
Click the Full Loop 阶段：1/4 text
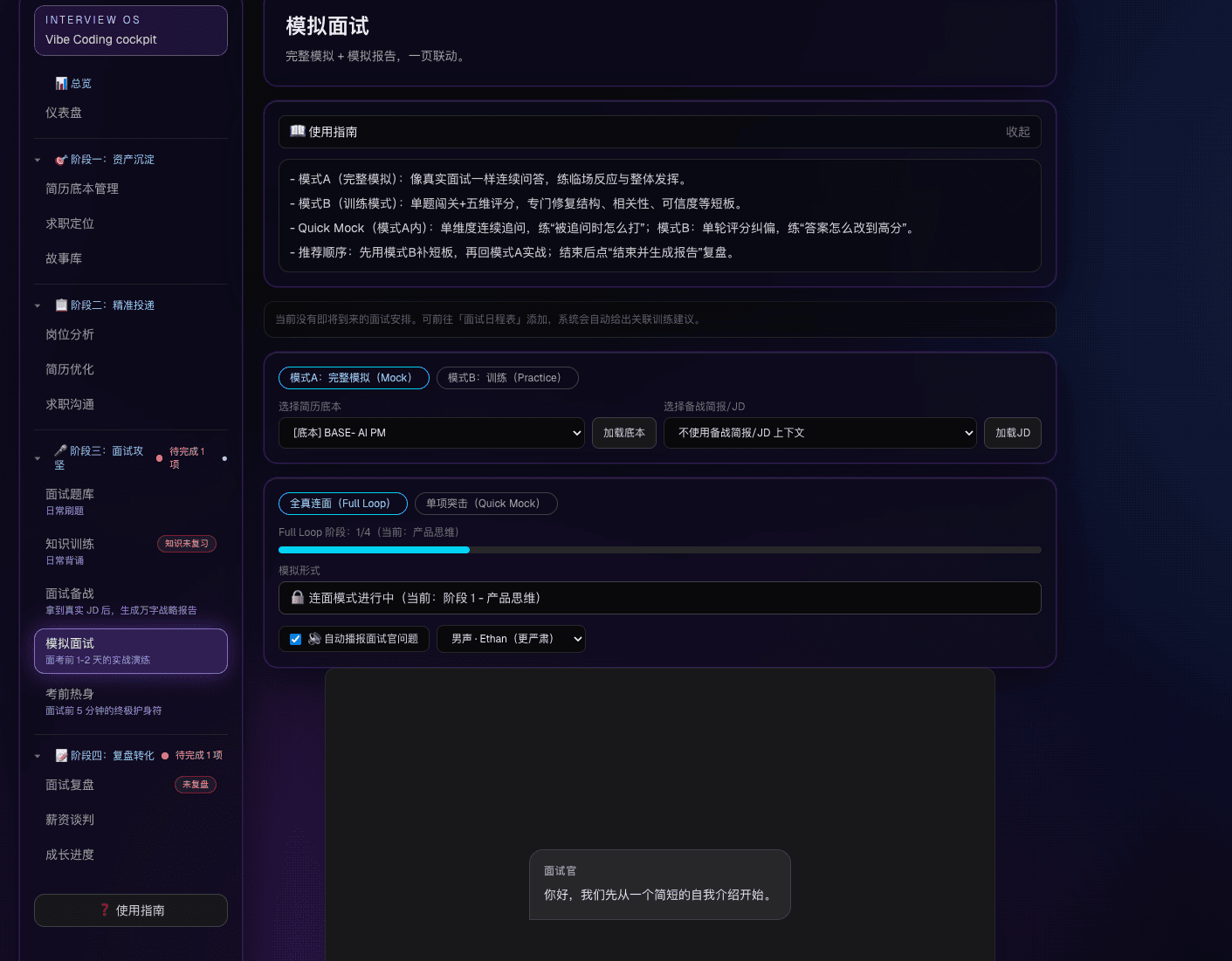(x=368, y=532)
